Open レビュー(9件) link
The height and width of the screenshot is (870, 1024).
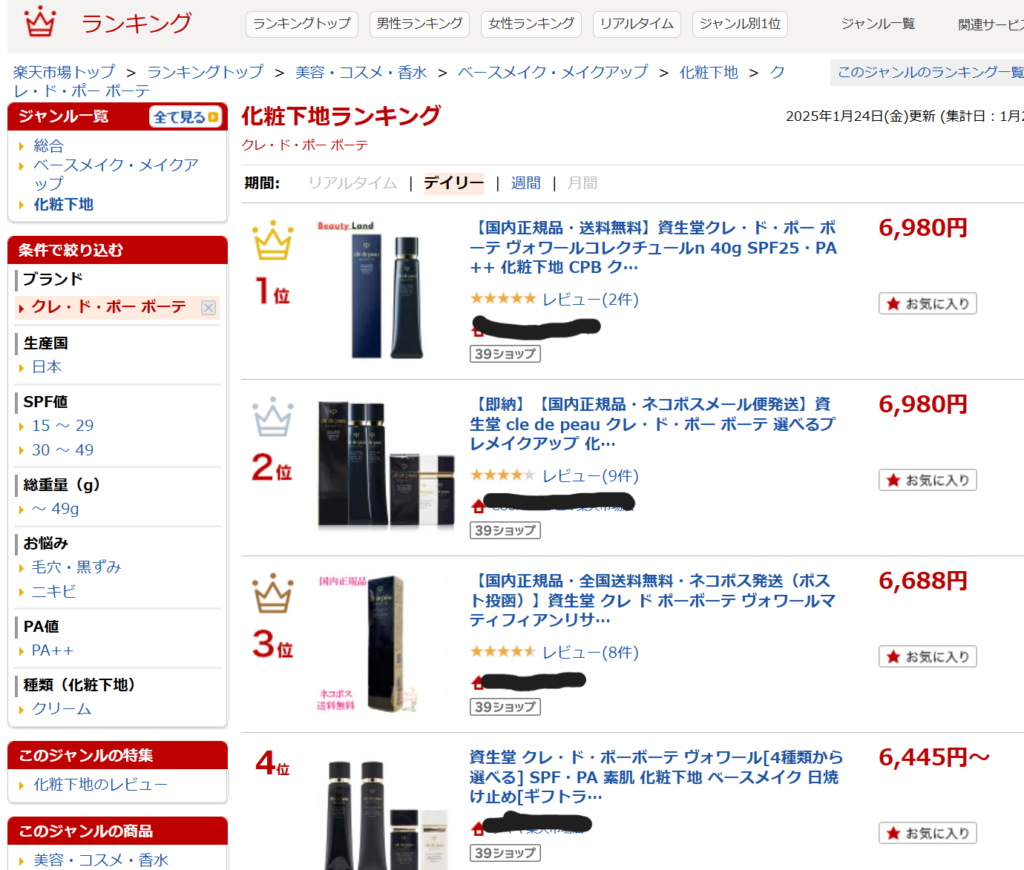[590, 475]
